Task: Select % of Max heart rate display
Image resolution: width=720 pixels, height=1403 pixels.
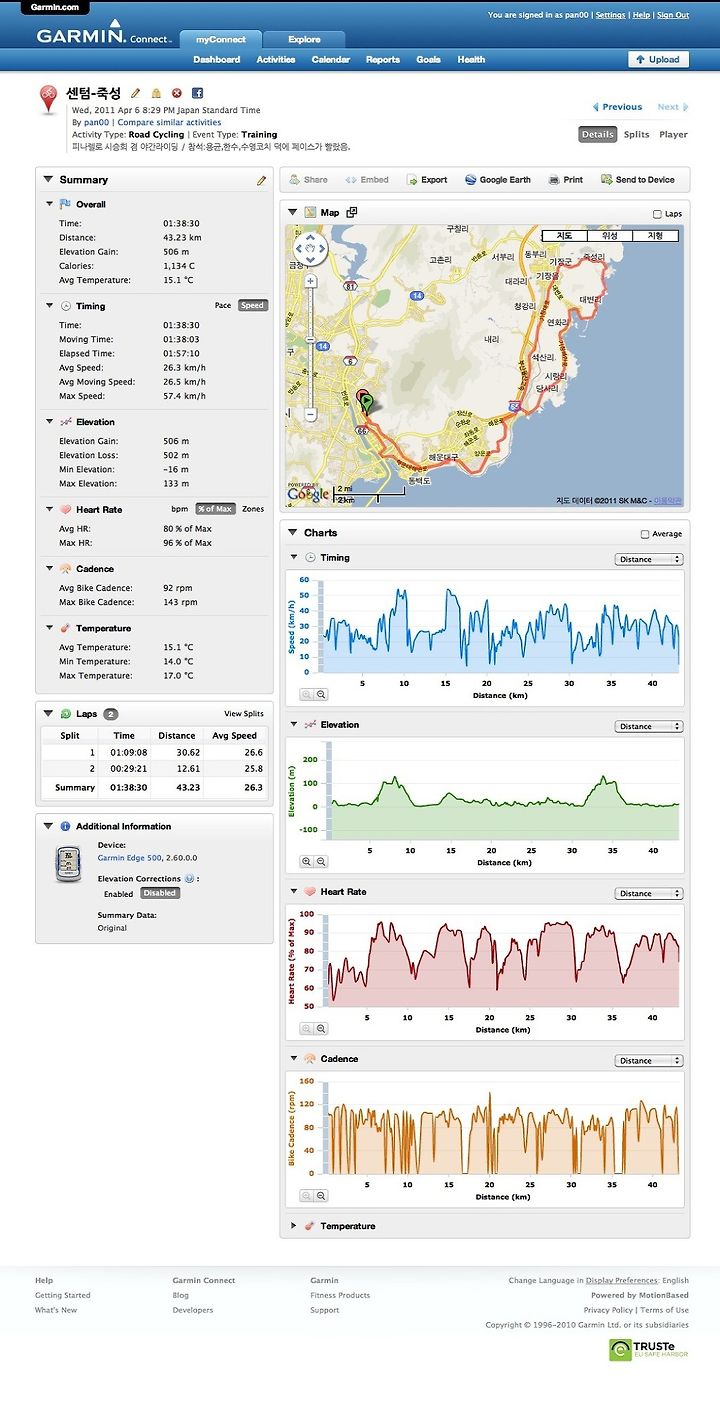Action: [x=215, y=509]
